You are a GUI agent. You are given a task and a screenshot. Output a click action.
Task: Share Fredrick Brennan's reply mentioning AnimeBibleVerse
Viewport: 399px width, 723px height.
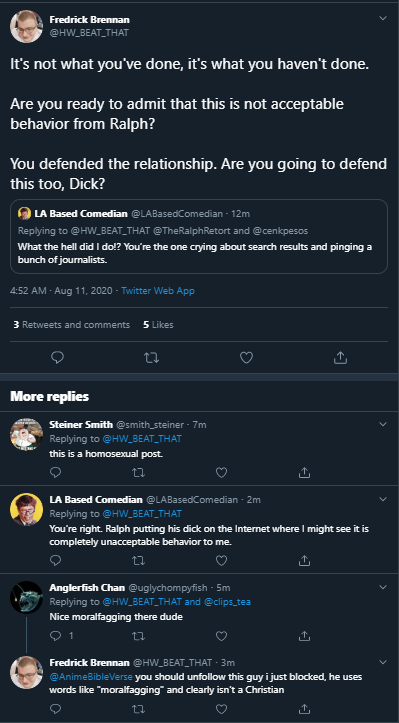pos(304,708)
